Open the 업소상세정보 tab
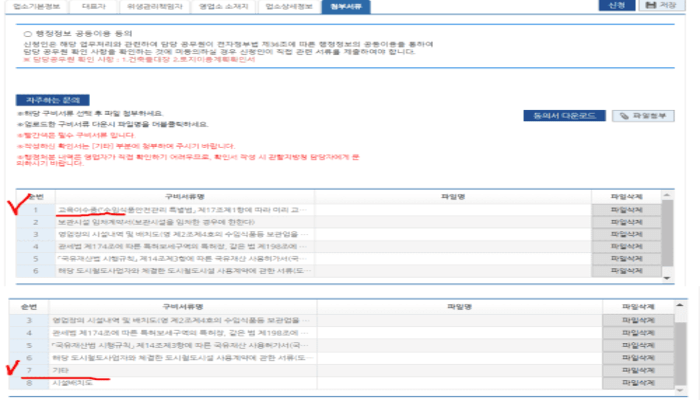 tap(289, 7)
